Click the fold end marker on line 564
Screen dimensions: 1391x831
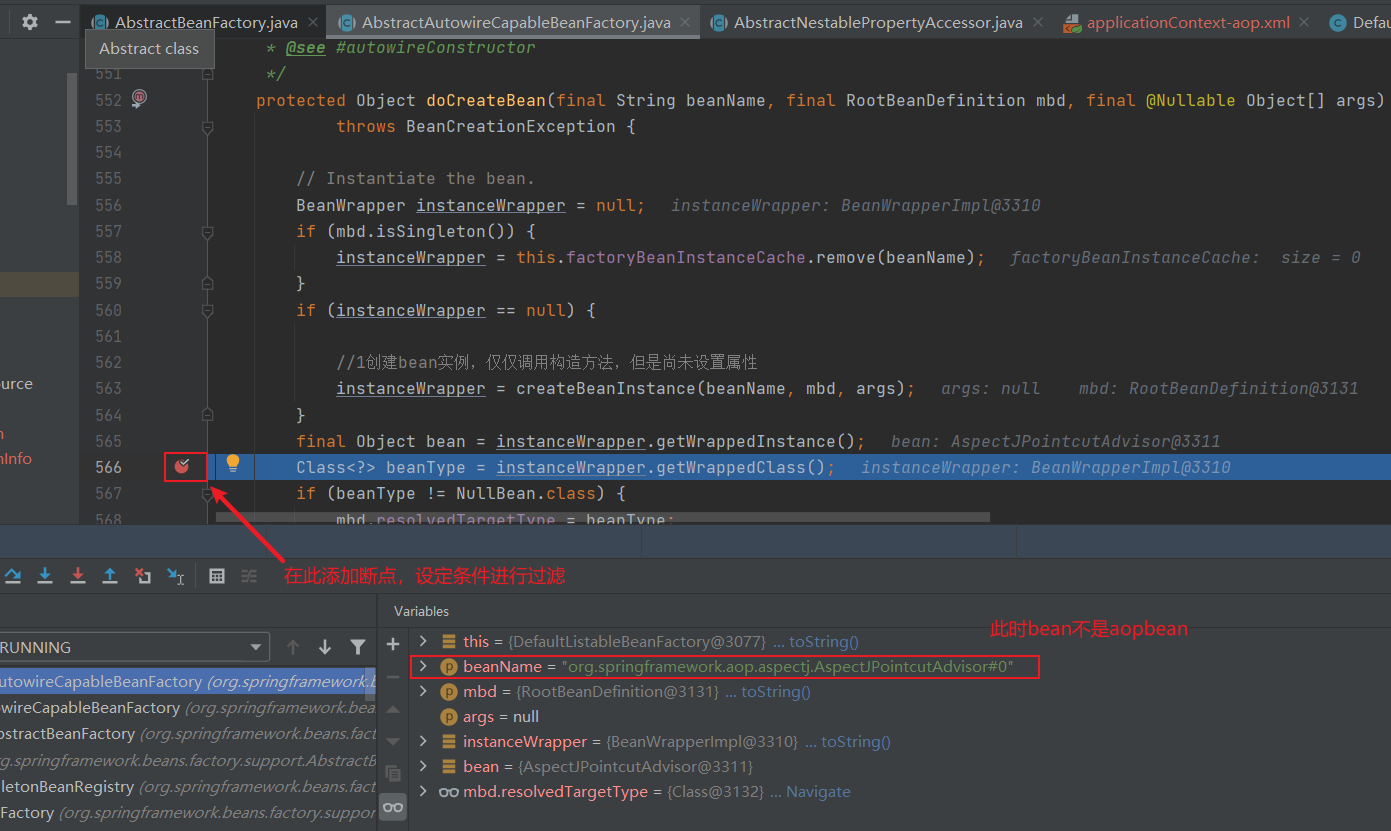click(208, 414)
